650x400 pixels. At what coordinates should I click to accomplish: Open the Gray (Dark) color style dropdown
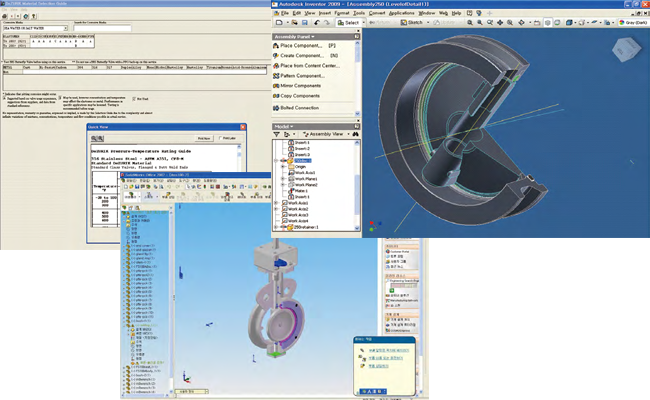coord(633,22)
